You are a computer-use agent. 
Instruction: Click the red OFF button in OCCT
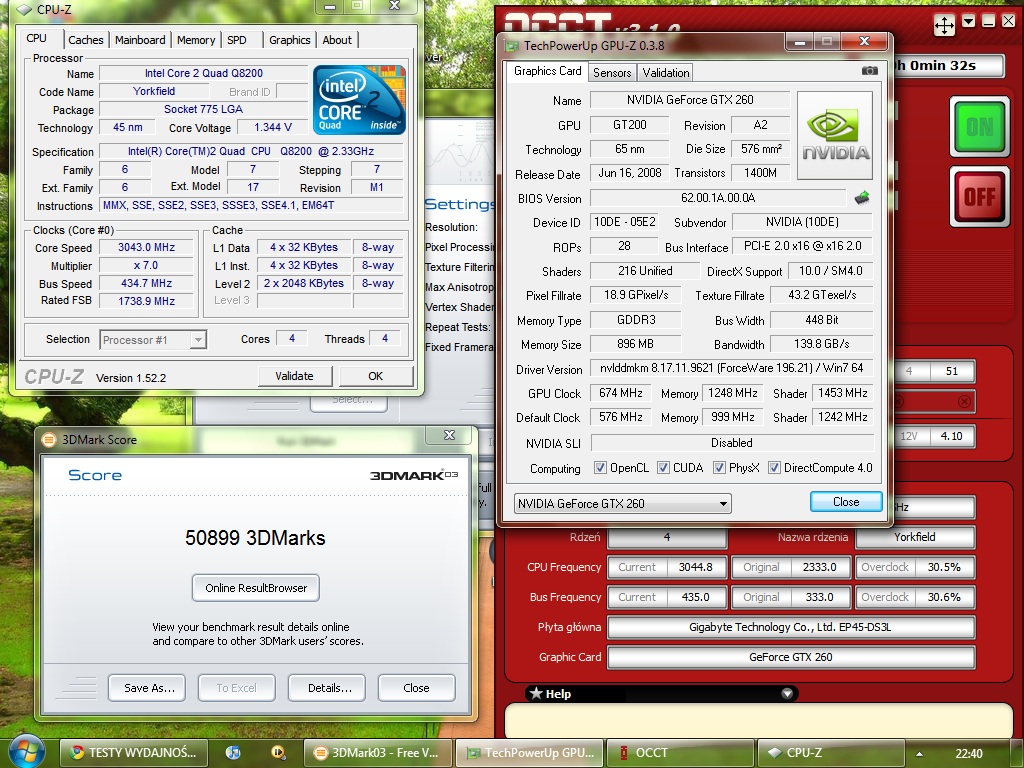click(980, 197)
